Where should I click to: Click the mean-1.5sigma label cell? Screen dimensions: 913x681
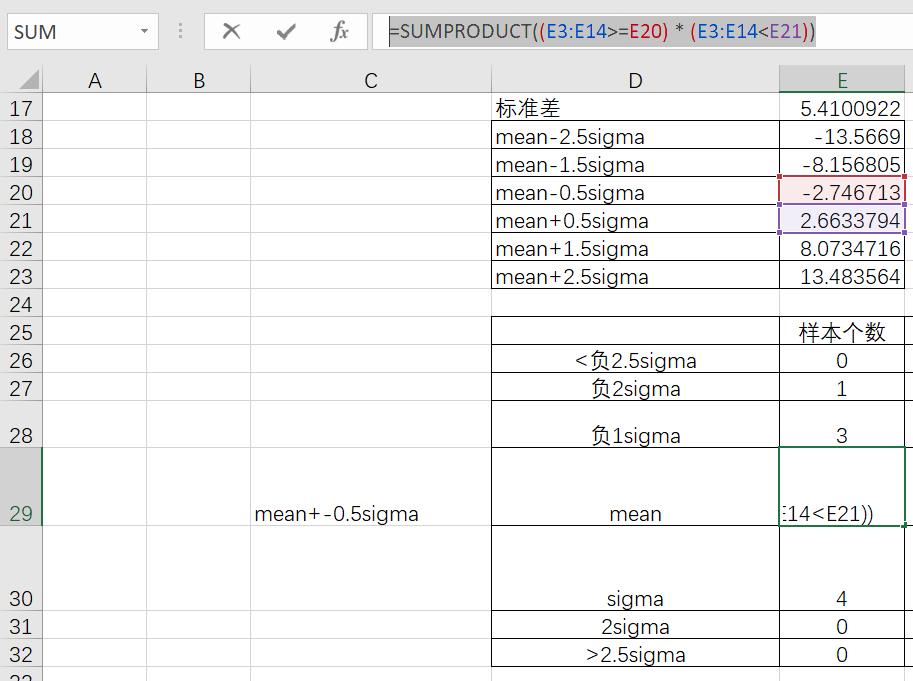pyautogui.click(x=635, y=164)
